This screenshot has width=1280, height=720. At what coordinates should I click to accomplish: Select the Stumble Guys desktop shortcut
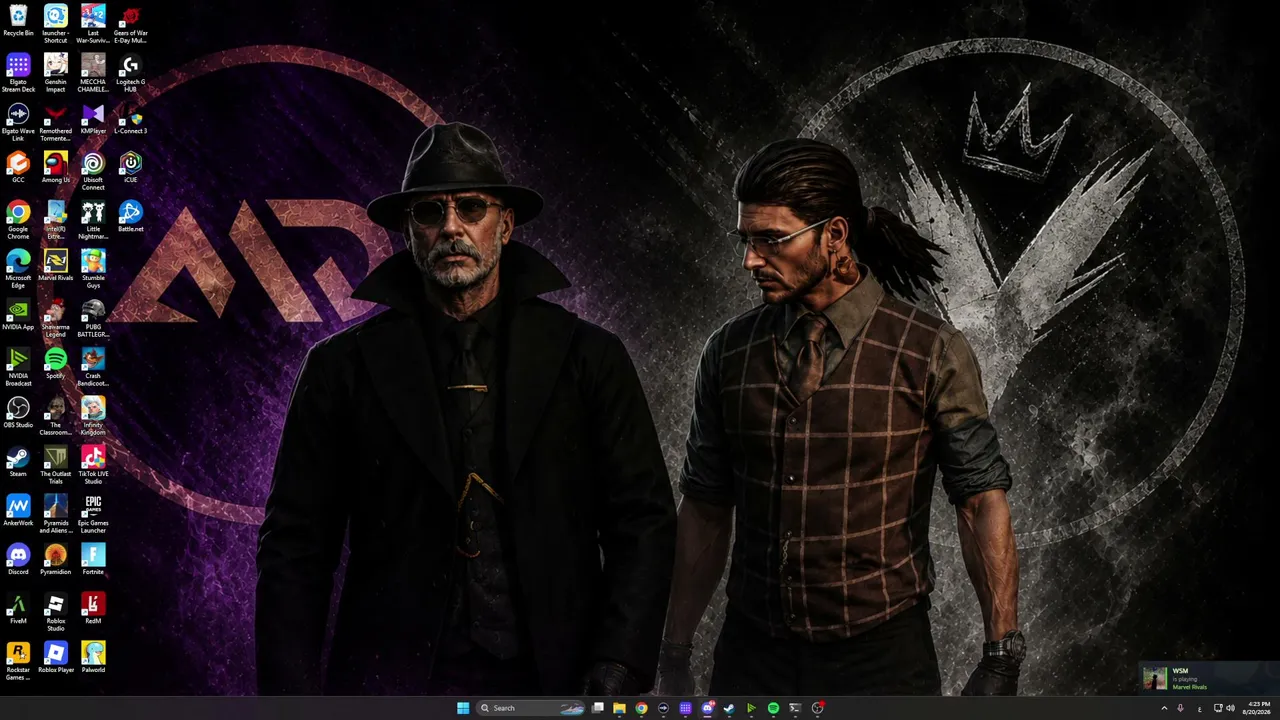click(93, 269)
